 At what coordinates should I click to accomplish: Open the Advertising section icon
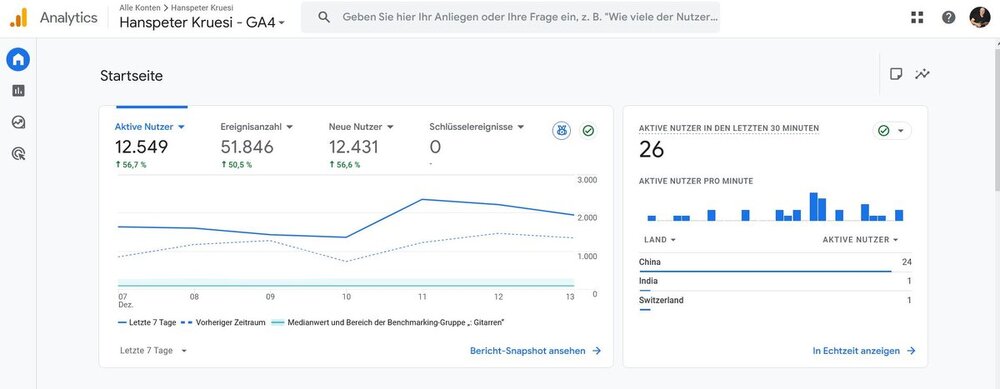coord(18,153)
